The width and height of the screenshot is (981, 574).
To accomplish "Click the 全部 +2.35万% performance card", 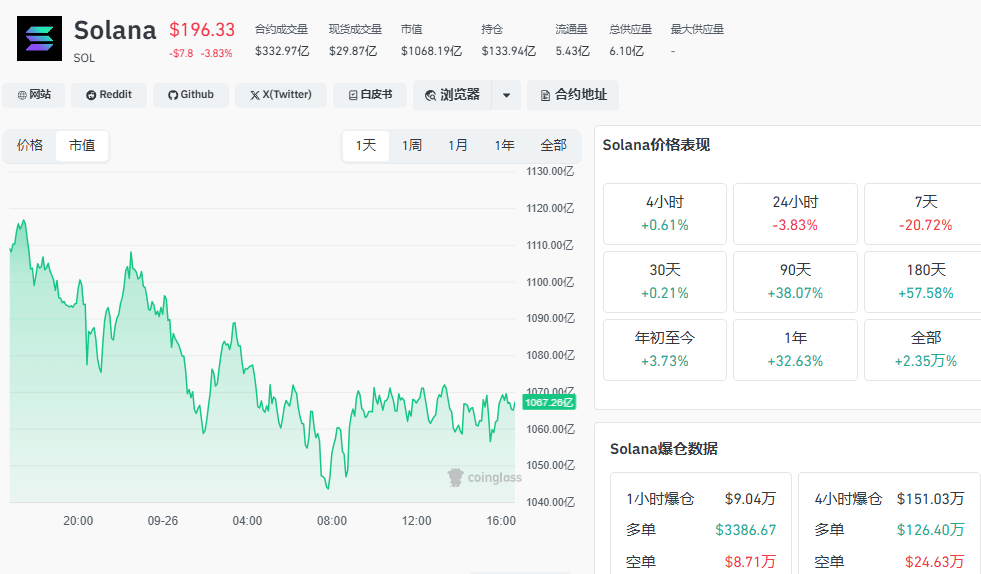I will (925, 350).
